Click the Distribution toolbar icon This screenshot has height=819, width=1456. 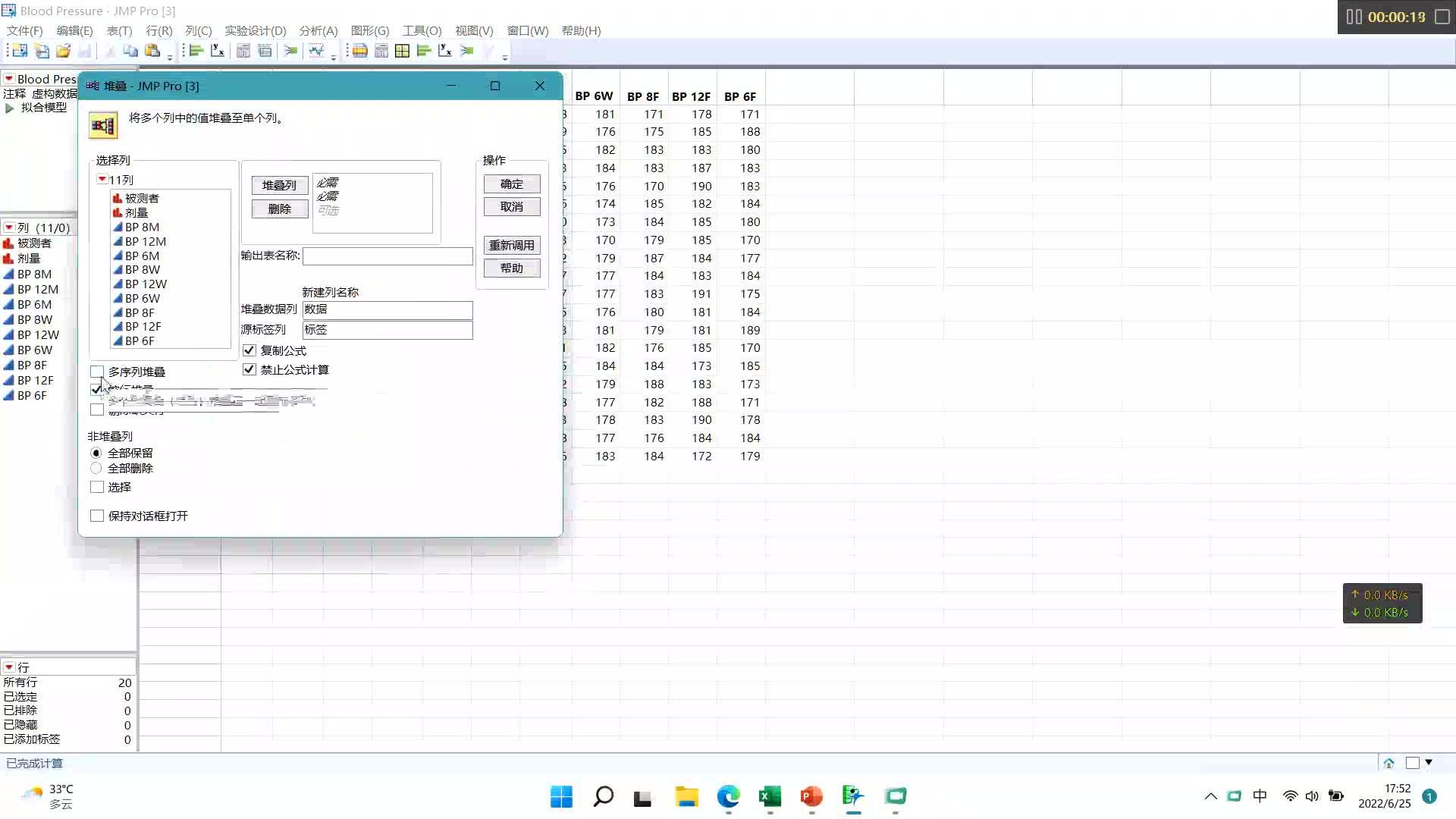coord(196,51)
